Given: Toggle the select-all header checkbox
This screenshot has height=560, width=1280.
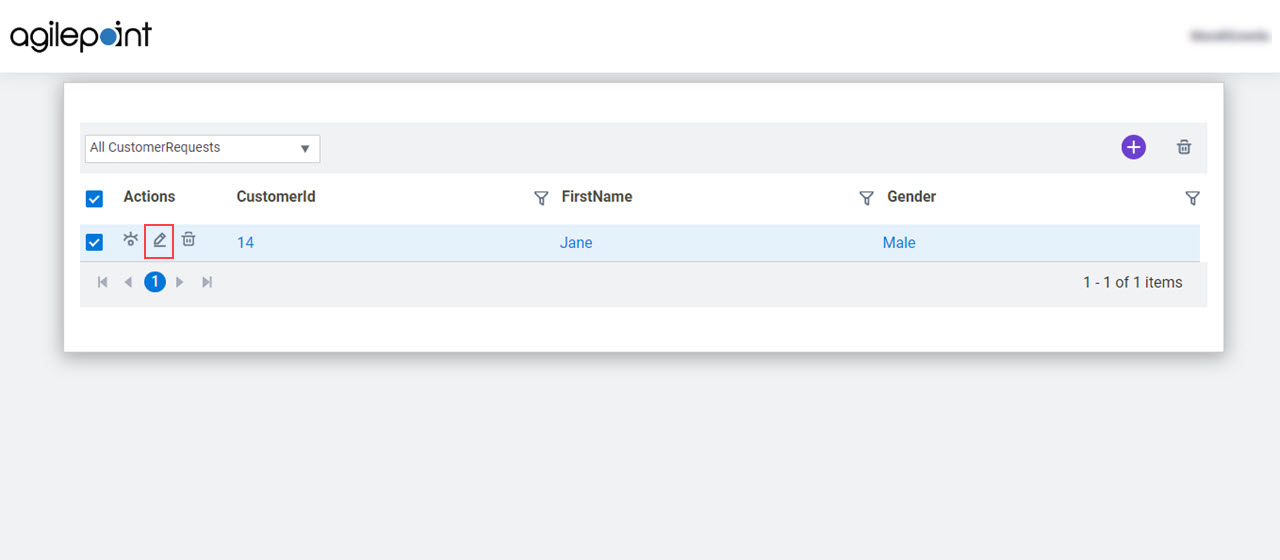Looking at the screenshot, I should pyautogui.click(x=94, y=198).
